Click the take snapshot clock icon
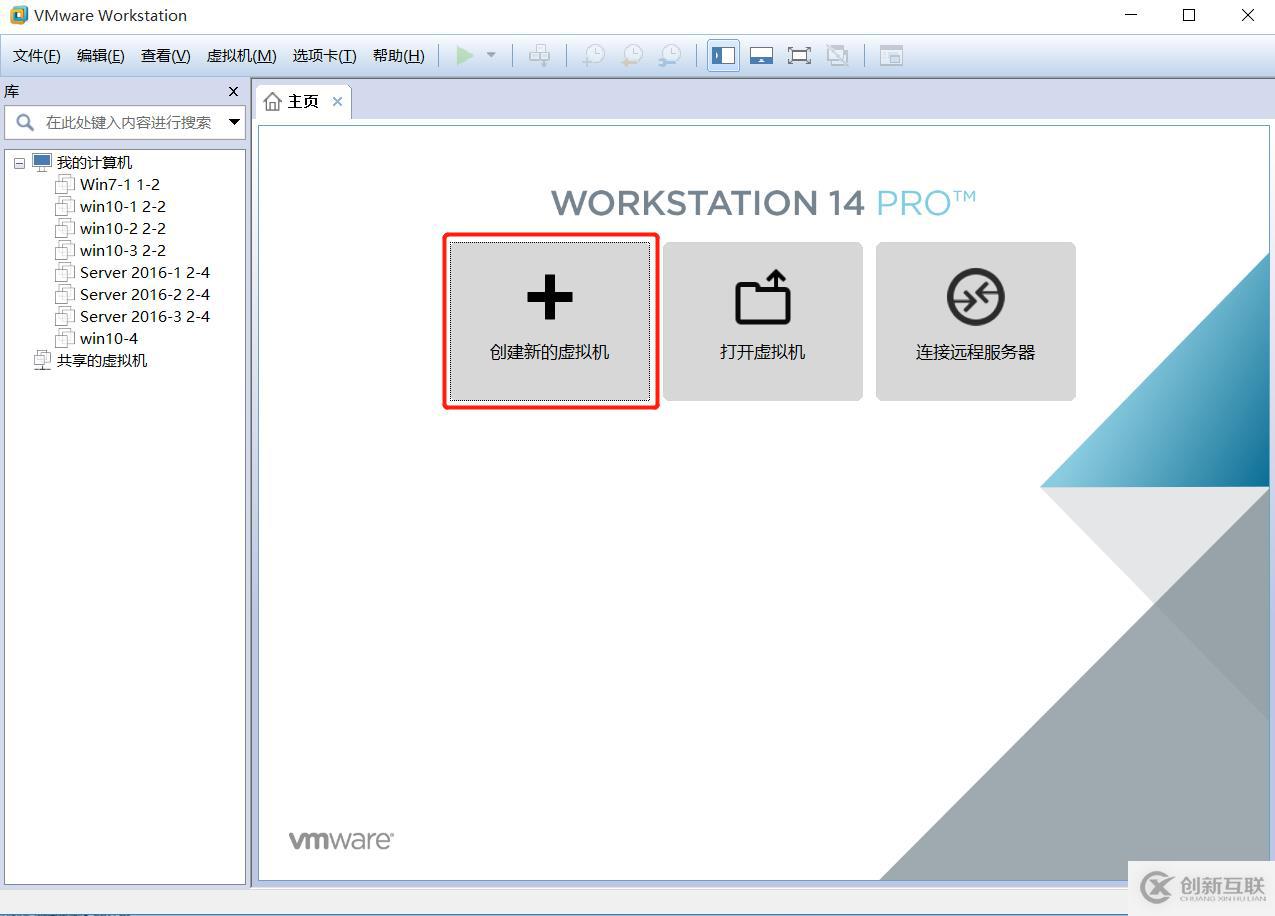1275x916 pixels. point(594,55)
